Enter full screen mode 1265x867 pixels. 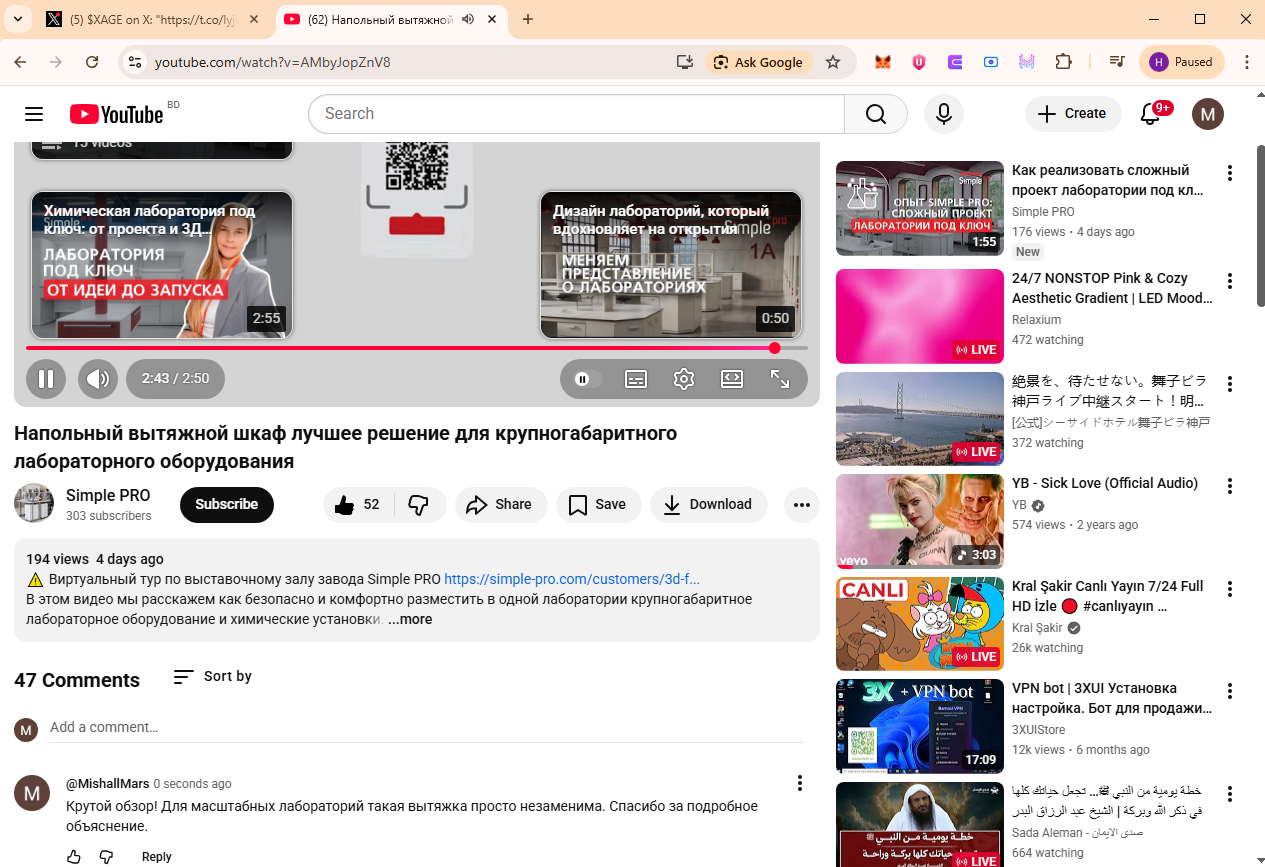(x=780, y=379)
